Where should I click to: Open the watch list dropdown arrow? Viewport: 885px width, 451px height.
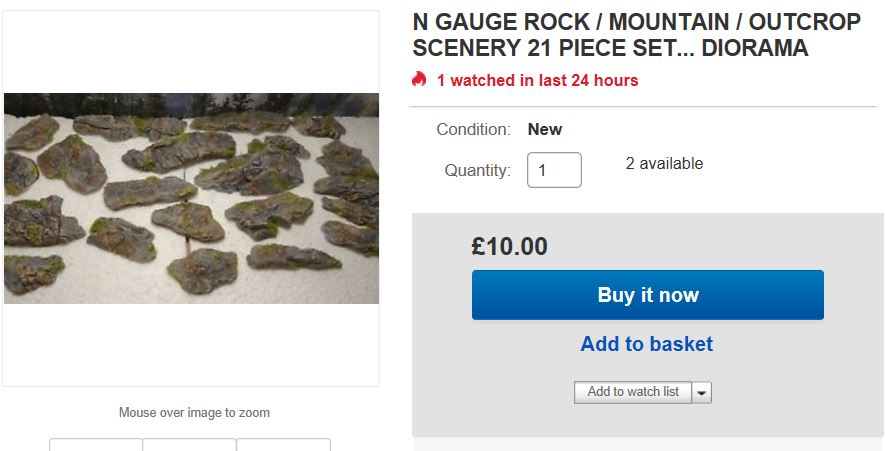(702, 393)
